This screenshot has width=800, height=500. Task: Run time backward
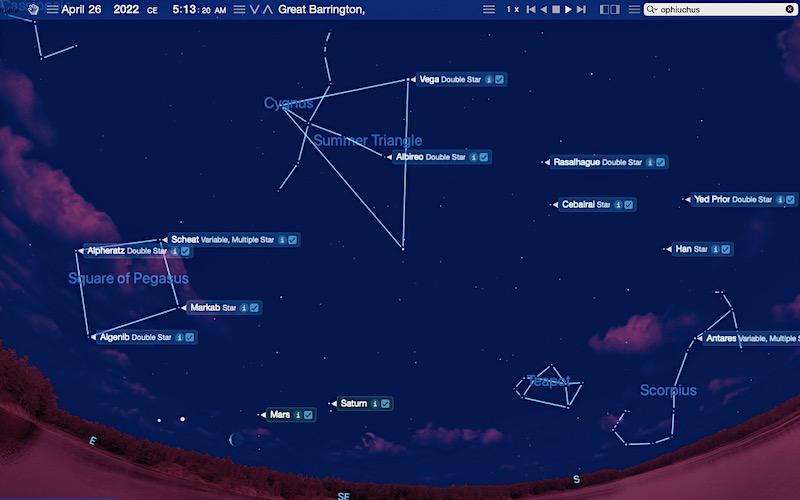[x=543, y=9]
